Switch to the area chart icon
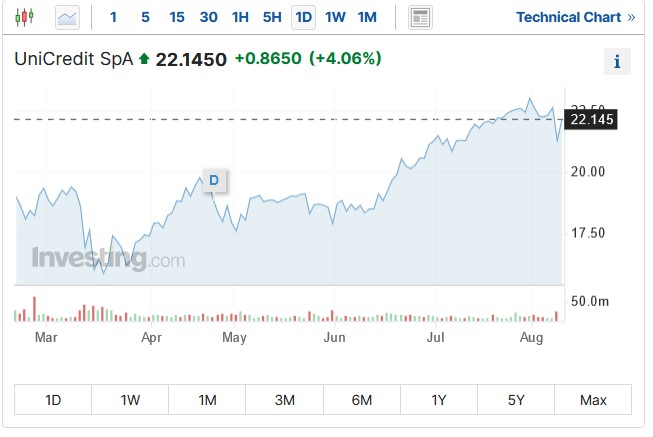Viewport: 653px width, 437px height. click(67, 17)
